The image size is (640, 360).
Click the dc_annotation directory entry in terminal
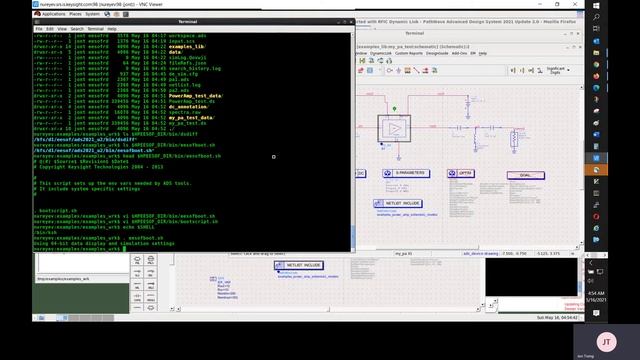(189, 107)
